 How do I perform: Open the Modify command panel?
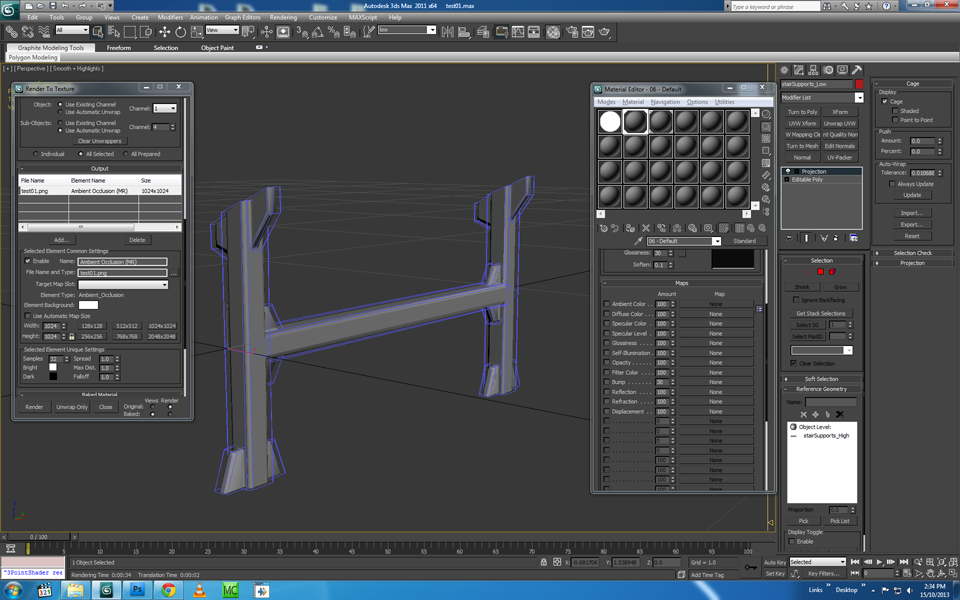click(798, 69)
